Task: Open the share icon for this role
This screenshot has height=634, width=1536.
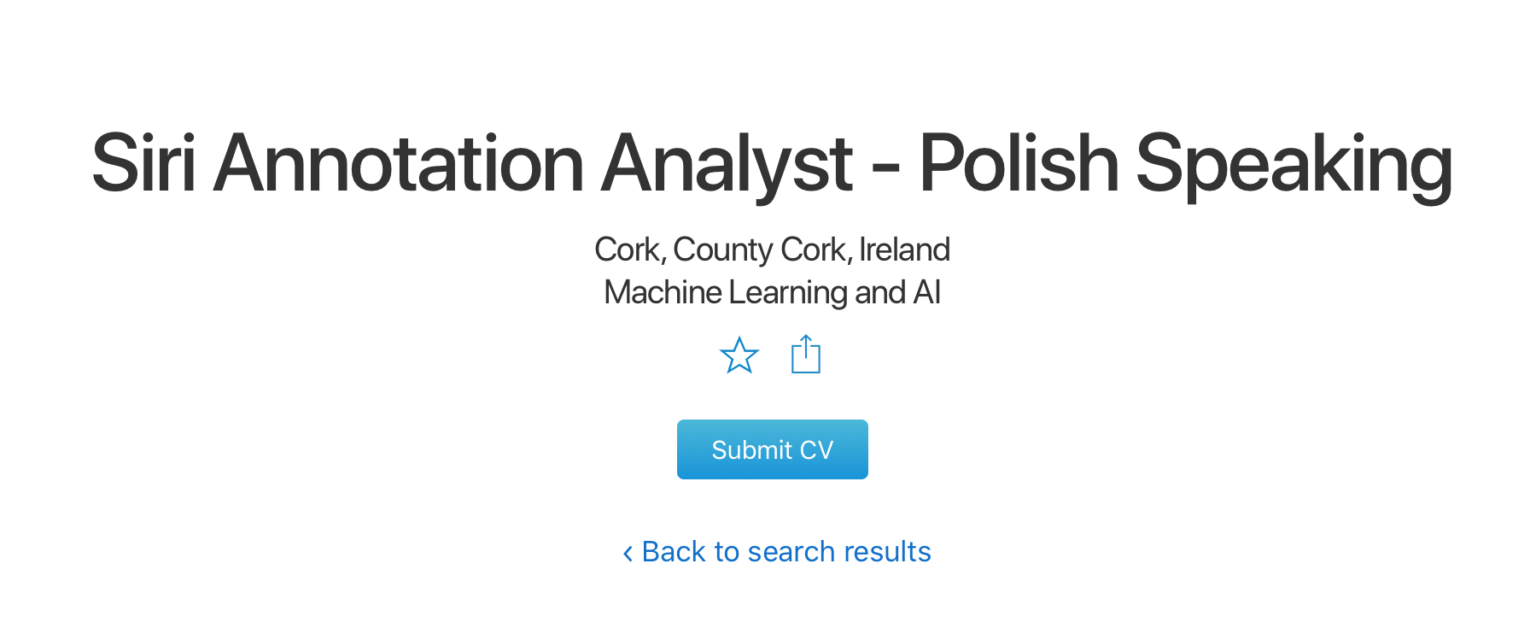Action: pyautogui.click(x=805, y=355)
